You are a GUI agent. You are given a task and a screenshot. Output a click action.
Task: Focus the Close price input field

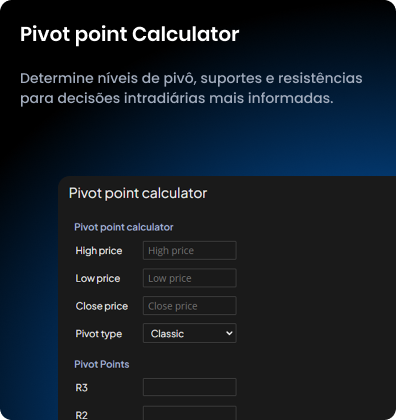[190, 306]
